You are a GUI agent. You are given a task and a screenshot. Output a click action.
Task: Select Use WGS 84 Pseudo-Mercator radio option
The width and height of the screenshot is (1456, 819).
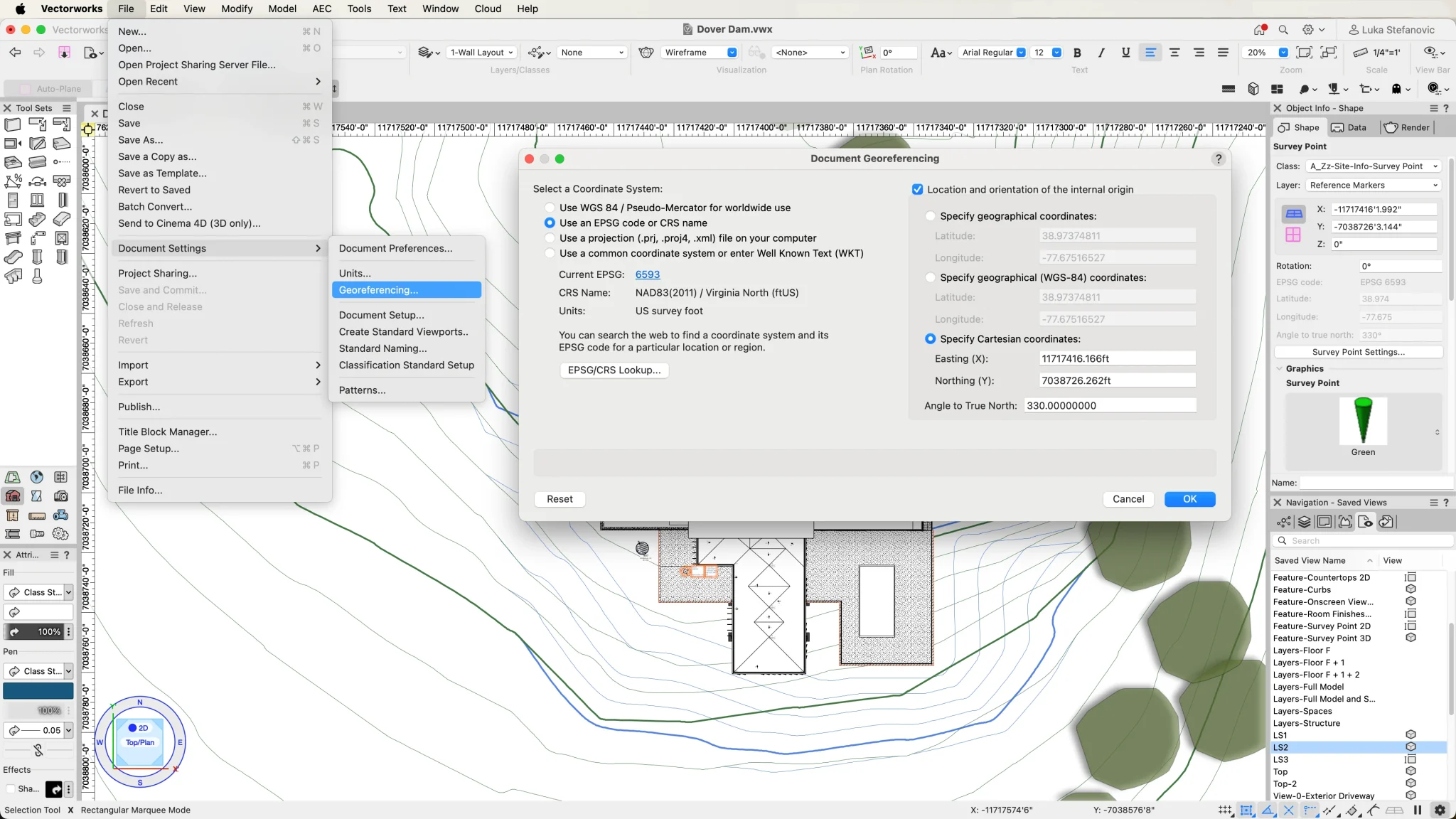(550, 208)
